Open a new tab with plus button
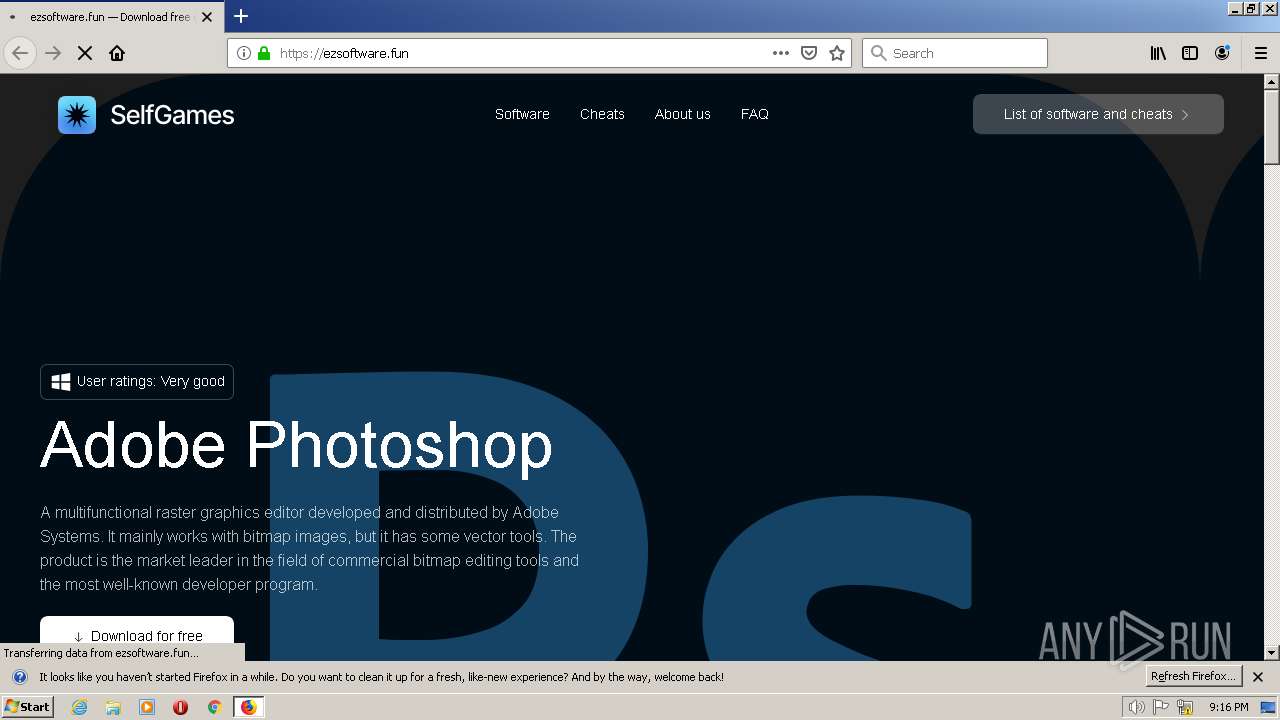Viewport: 1280px width, 720px height. (241, 16)
